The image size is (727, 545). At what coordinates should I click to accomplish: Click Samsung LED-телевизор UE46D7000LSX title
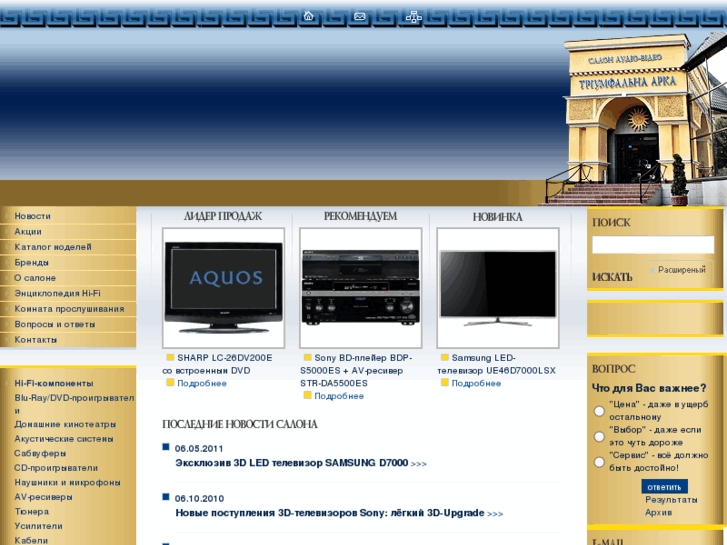(x=496, y=364)
